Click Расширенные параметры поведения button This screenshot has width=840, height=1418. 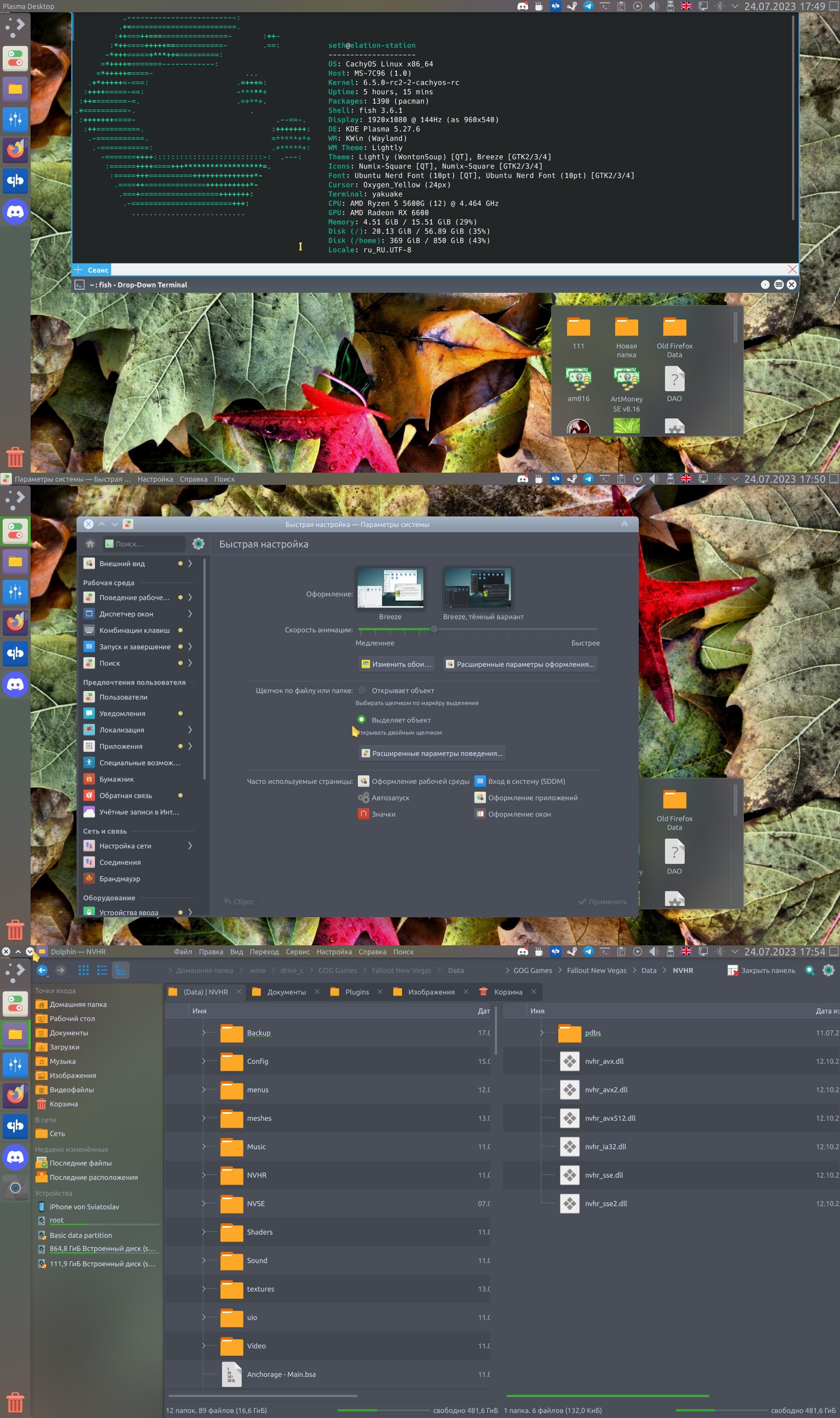[x=432, y=754]
